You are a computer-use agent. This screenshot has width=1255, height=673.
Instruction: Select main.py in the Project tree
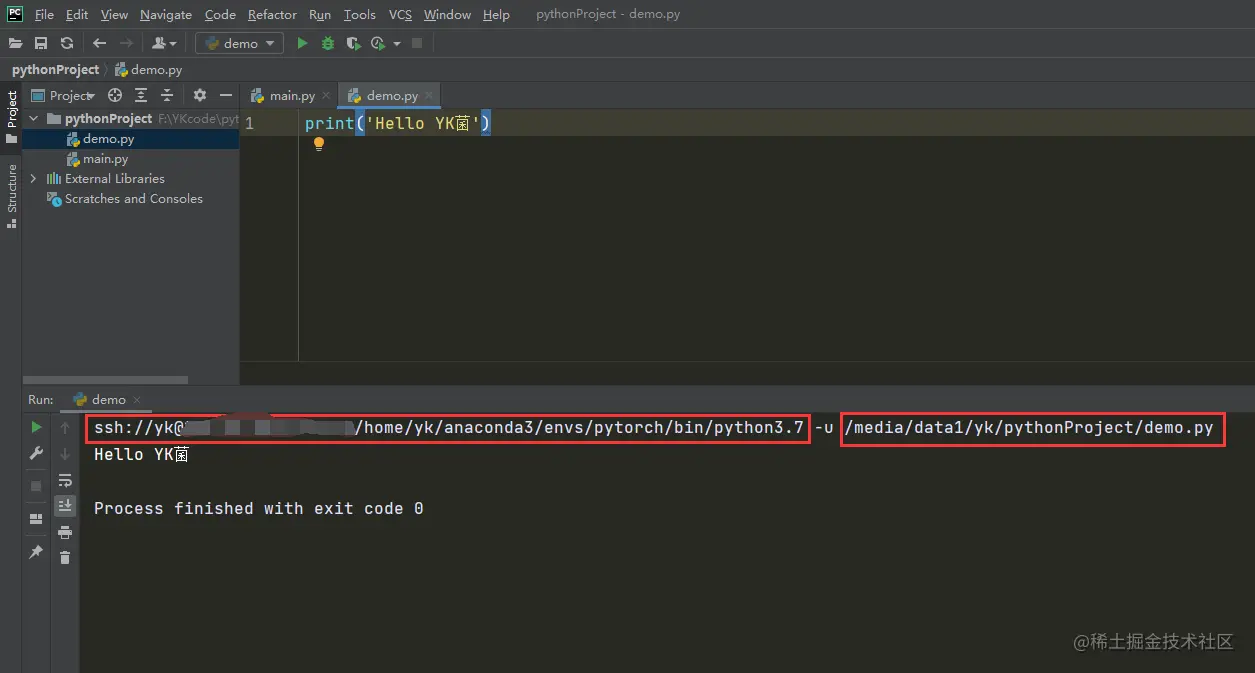[x=130, y=159]
